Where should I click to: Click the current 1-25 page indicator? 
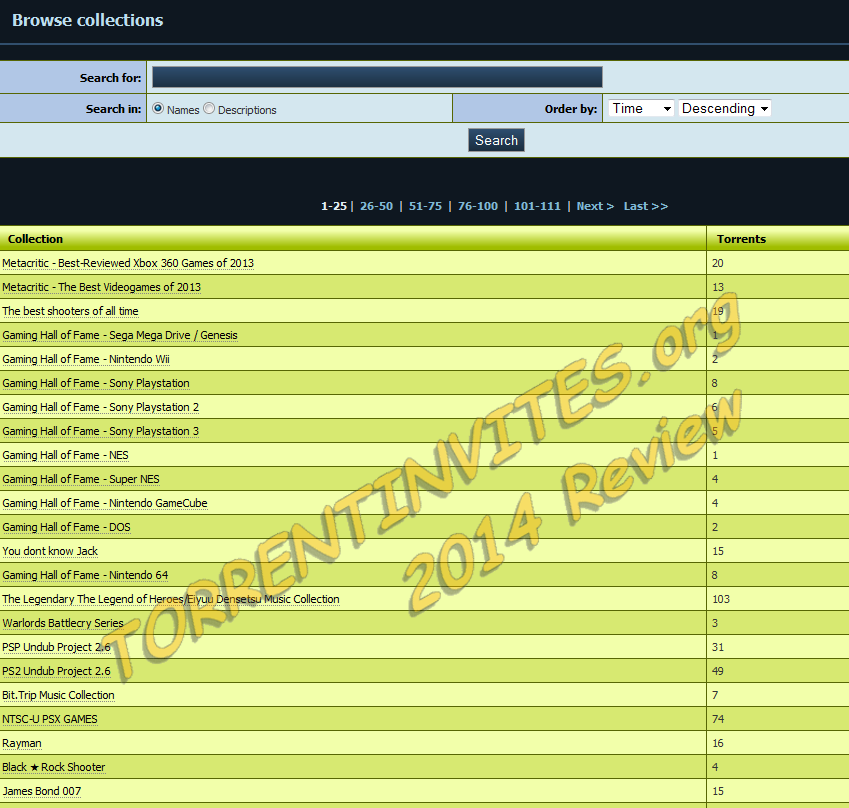point(334,206)
